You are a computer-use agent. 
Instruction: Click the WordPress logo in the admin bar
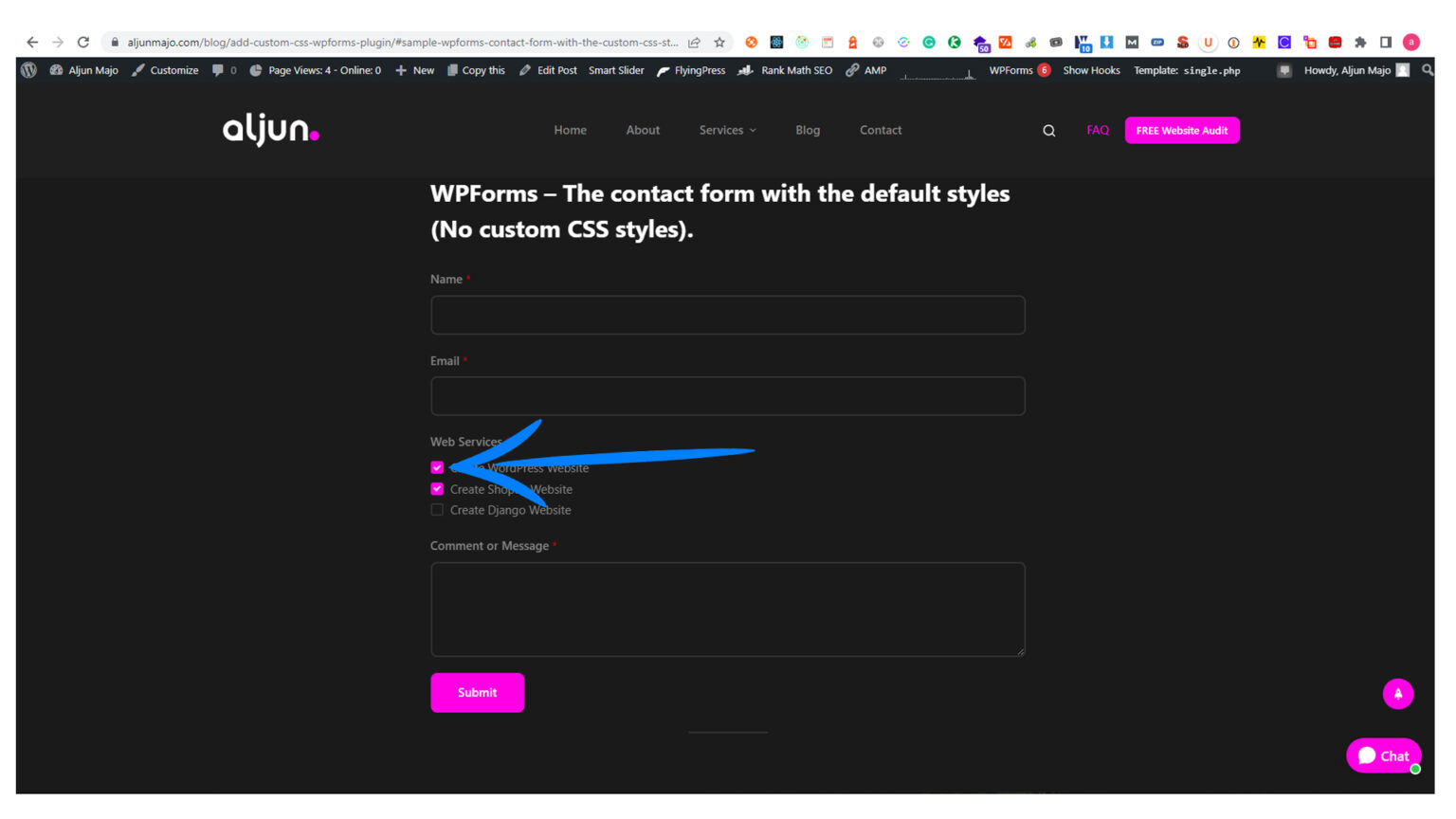29,70
